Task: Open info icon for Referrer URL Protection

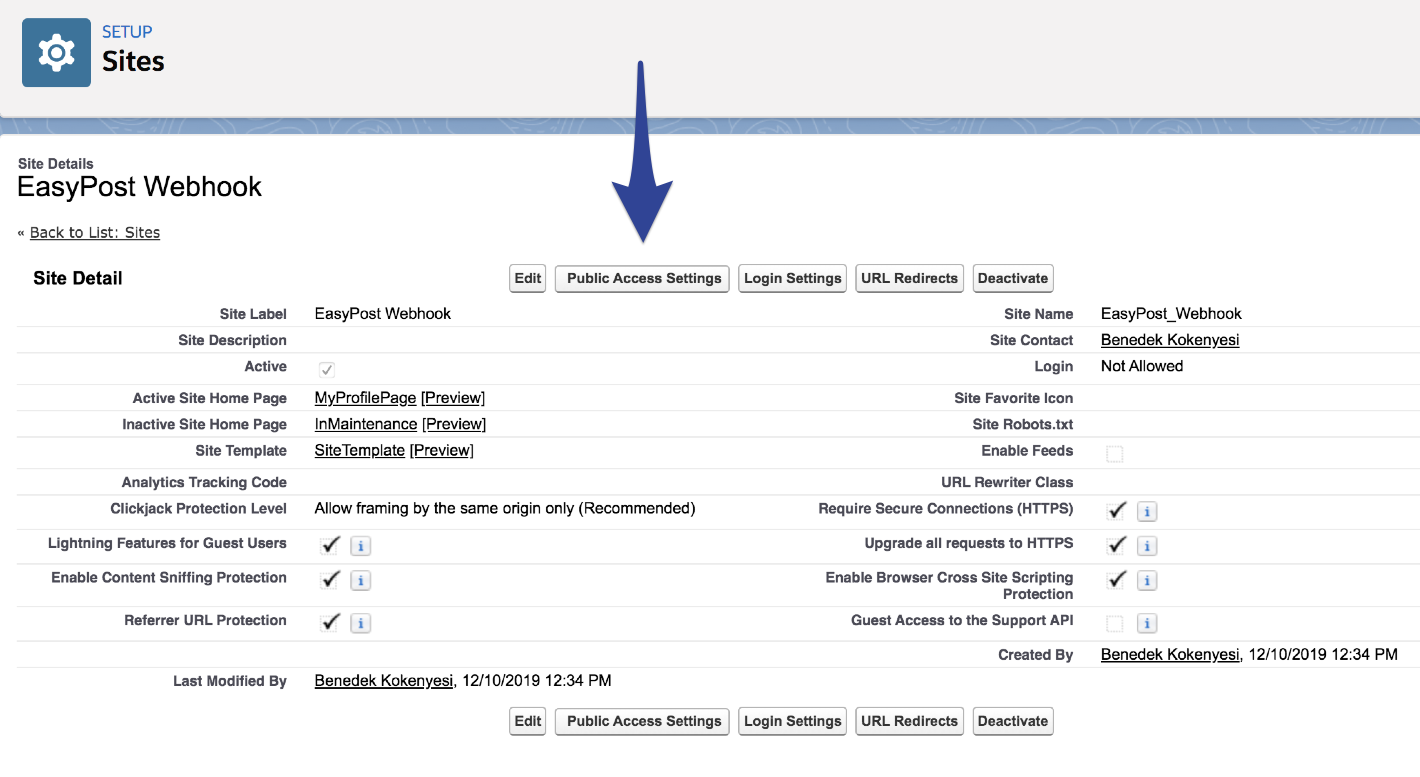Action: coord(361,623)
